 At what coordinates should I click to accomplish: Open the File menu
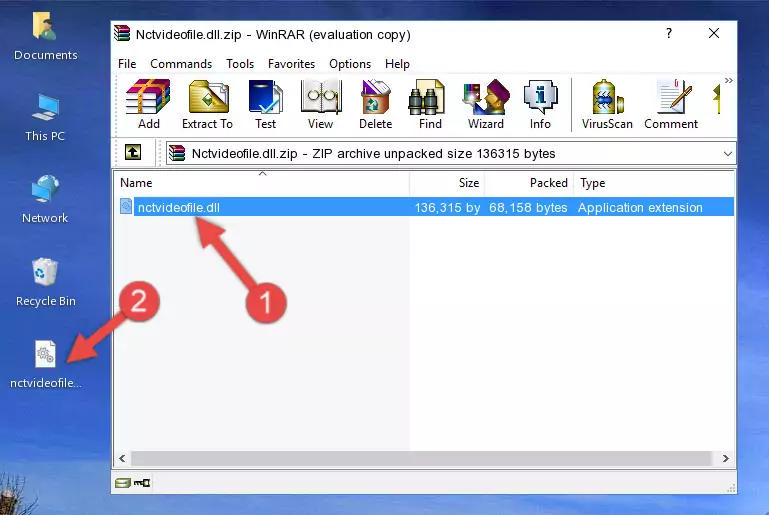click(x=127, y=64)
